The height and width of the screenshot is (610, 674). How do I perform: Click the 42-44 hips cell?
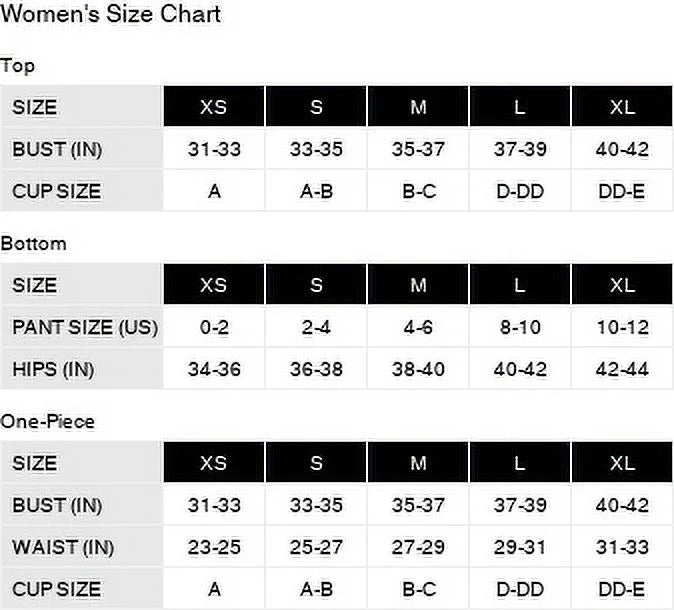click(x=622, y=369)
